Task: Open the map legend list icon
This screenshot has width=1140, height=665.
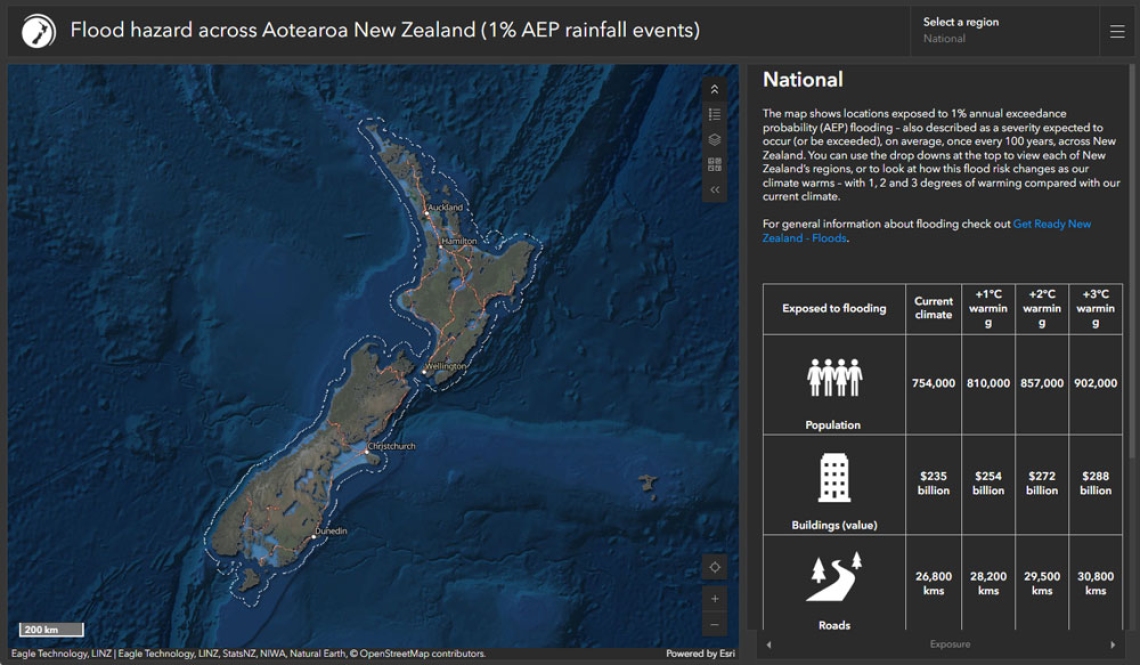Action: click(x=714, y=115)
